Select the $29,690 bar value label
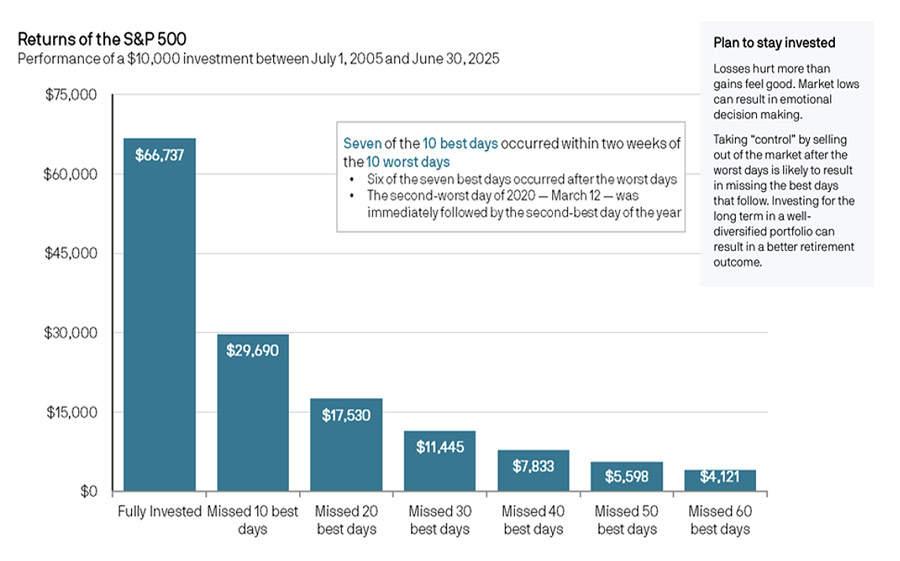900x561 pixels. (252, 351)
